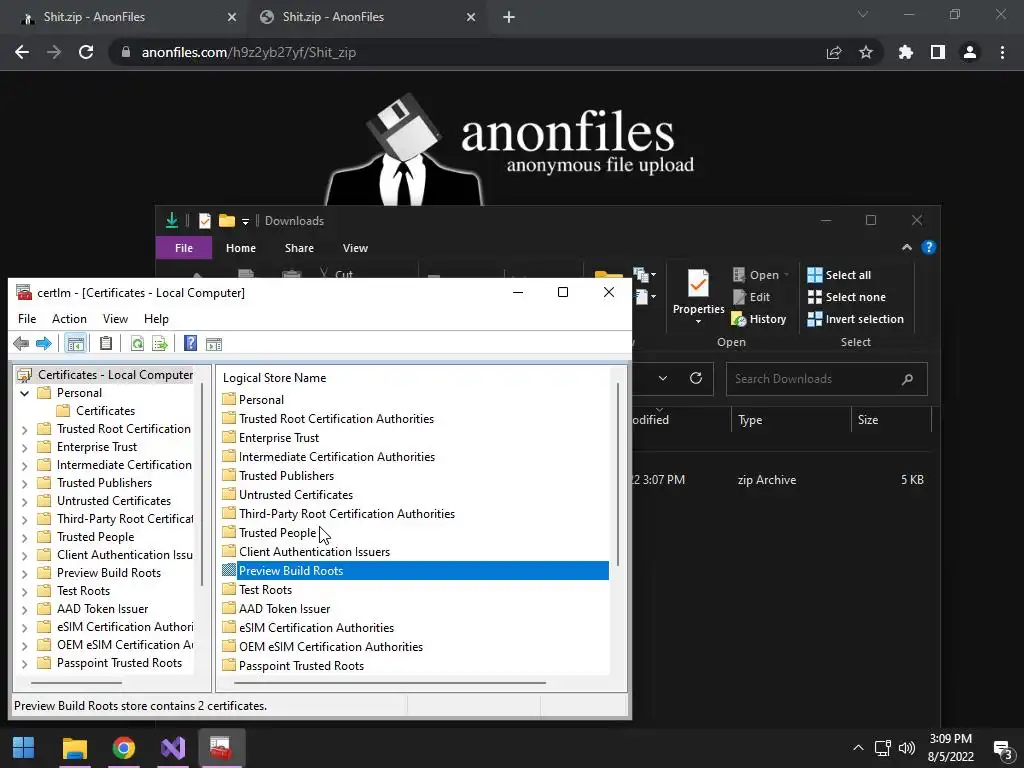Viewport: 1024px width, 768px height.
Task: Click the Chrome browser back arrow
Action: (22, 52)
